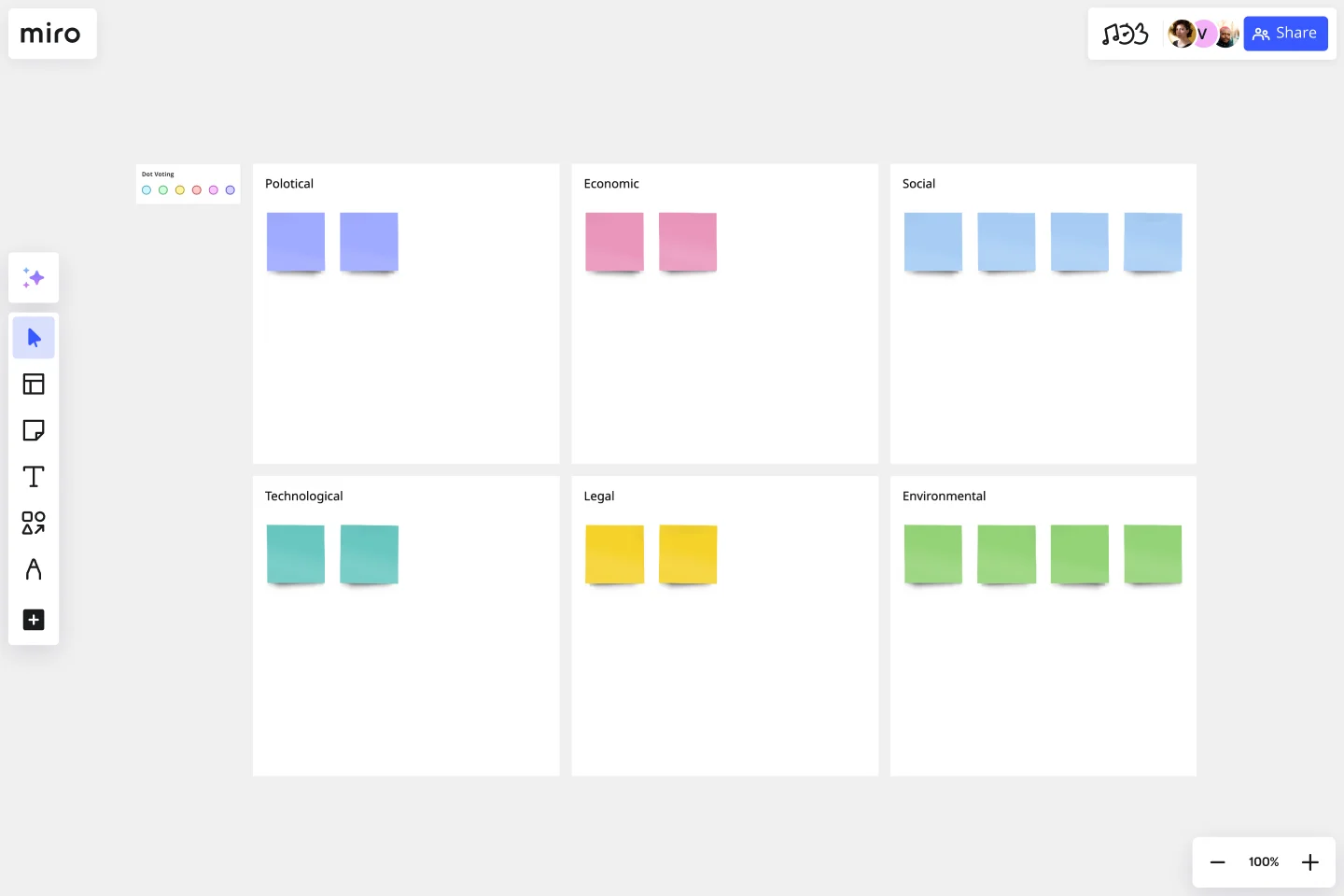Viewport: 1344px width, 896px height.
Task: Click the Miro logo
Action: coord(50,34)
